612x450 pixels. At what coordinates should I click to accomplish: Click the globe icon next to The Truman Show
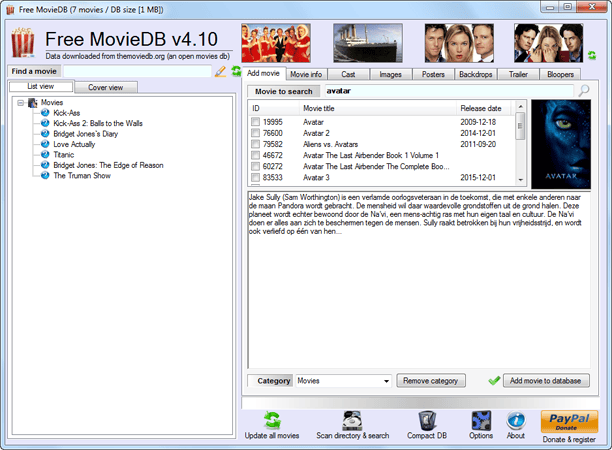pyautogui.click(x=45, y=175)
